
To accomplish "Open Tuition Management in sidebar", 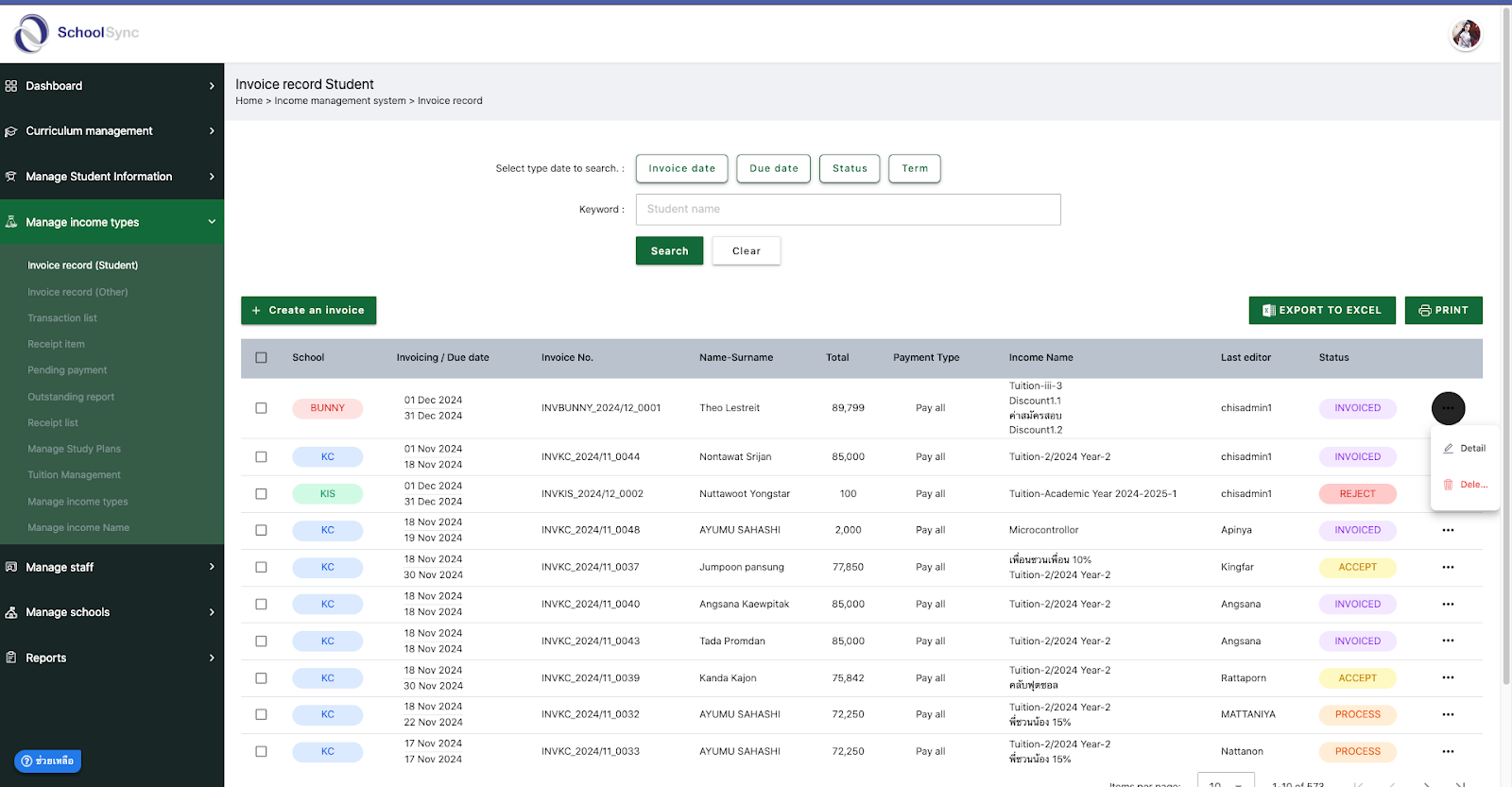I will (74, 475).
